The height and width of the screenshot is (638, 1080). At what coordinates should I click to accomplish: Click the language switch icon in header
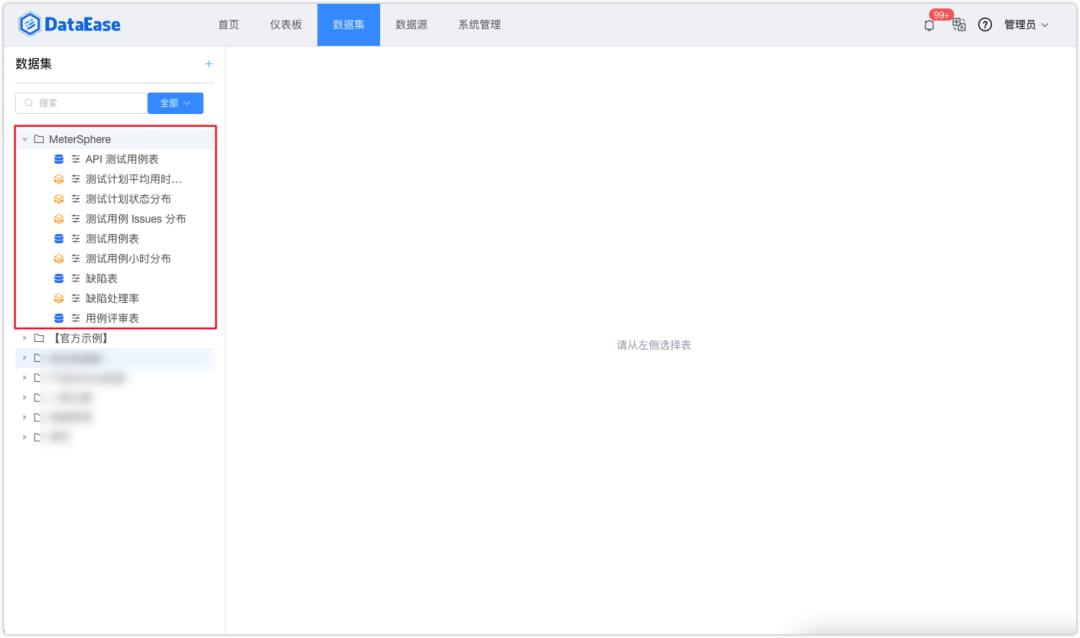coord(958,25)
